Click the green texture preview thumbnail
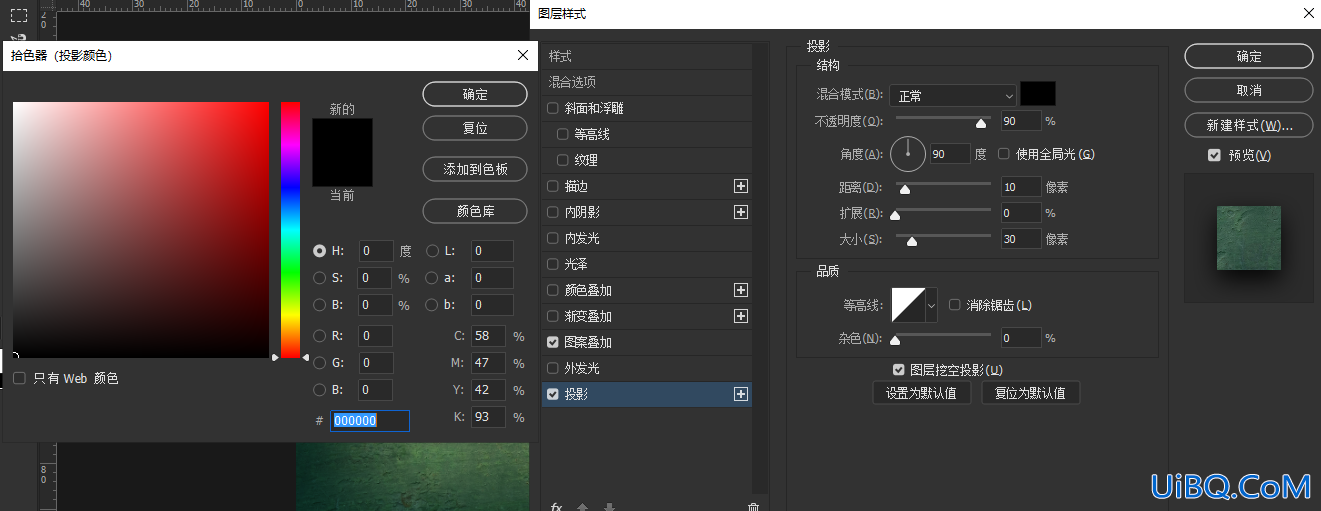The width and height of the screenshot is (1321, 511). [x=1248, y=238]
